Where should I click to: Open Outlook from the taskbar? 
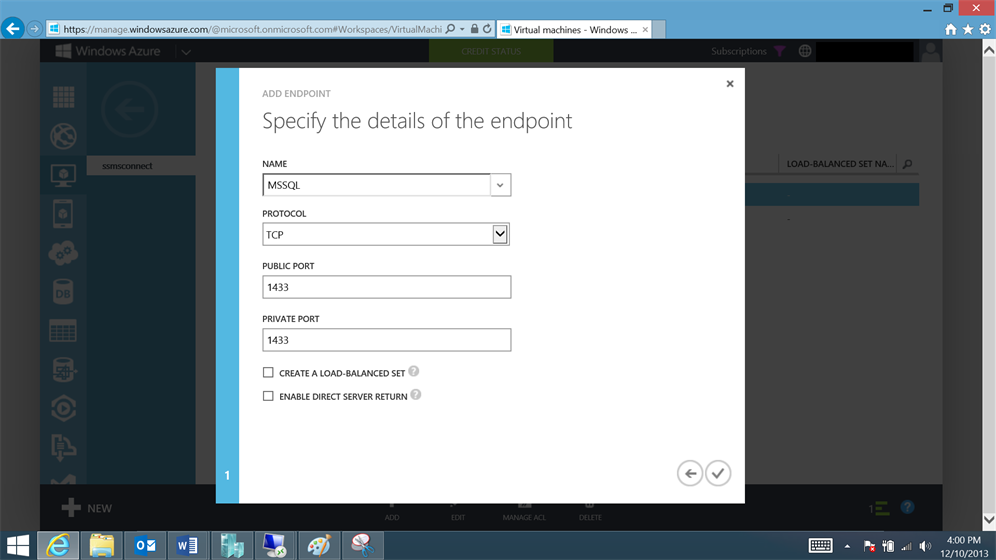(x=145, y=545)
